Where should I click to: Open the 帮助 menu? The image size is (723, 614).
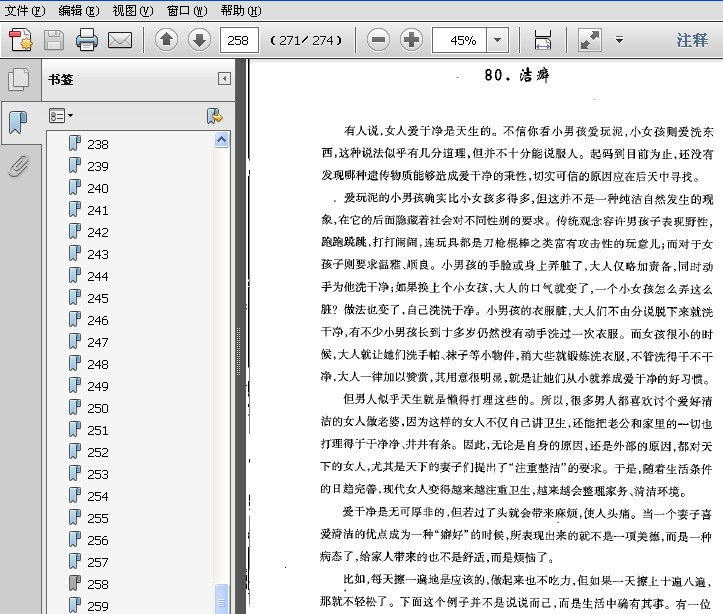[x=241, y=10]
